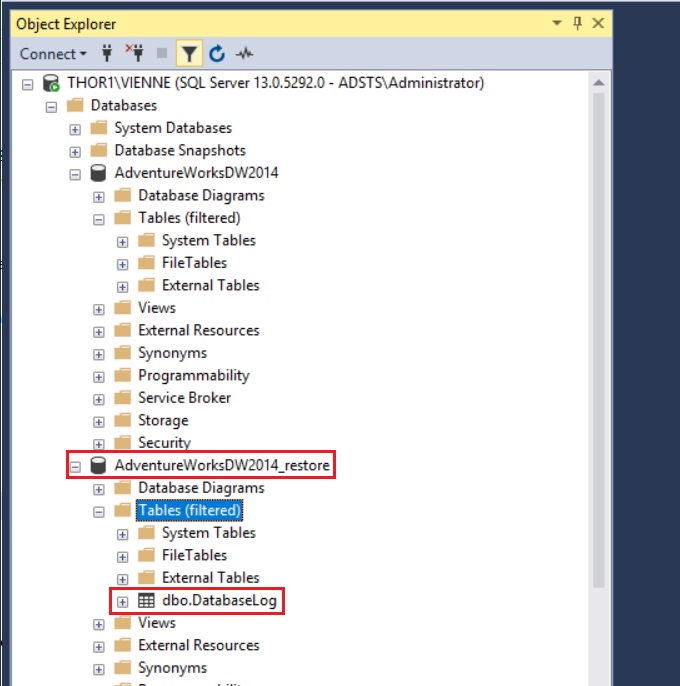Toggle the Filter funnel icon
Image resolution: width=680 pixels, height=686 pixels.
[x=189, y=53]
